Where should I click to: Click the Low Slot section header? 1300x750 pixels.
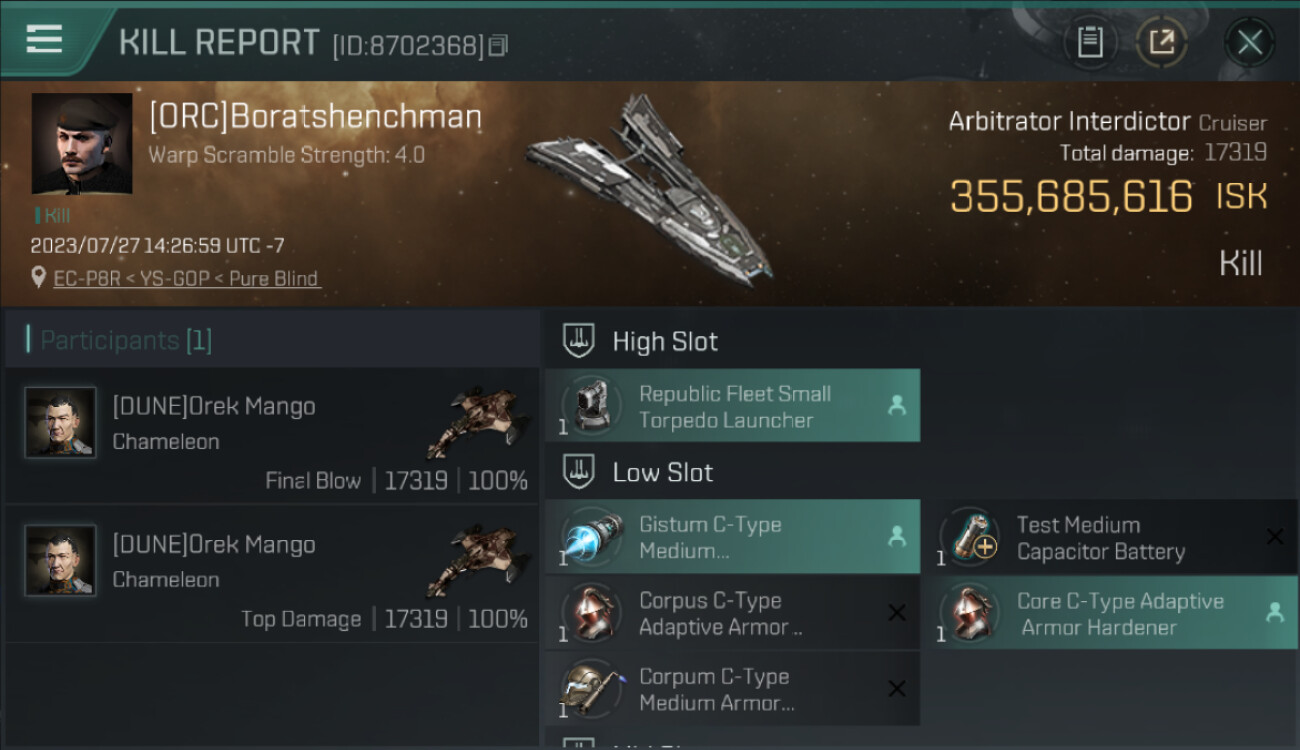662,472
